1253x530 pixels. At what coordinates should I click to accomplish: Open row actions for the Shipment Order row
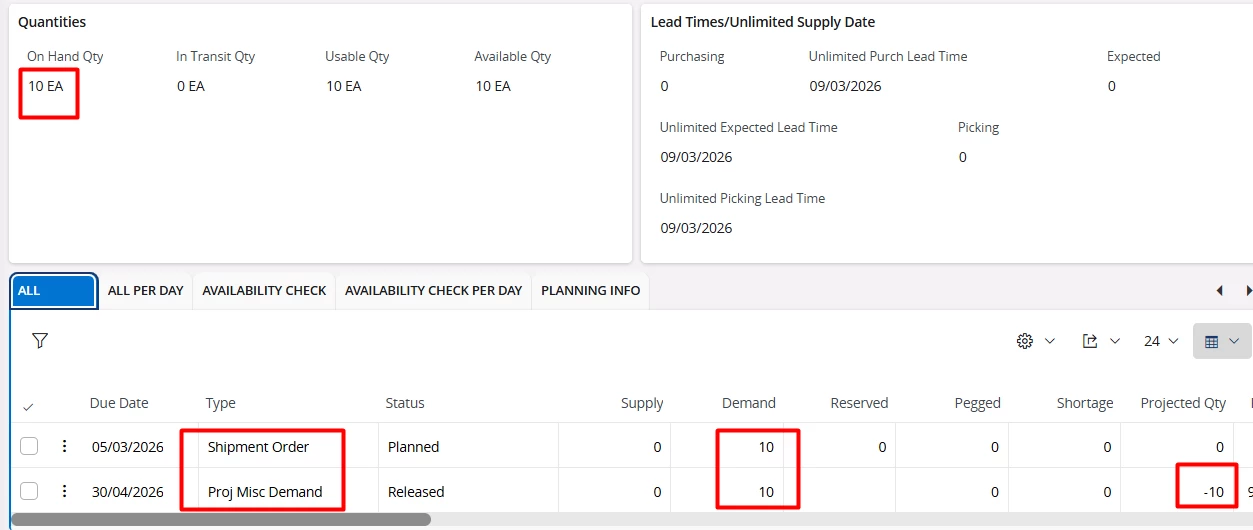tap(65, 447)
